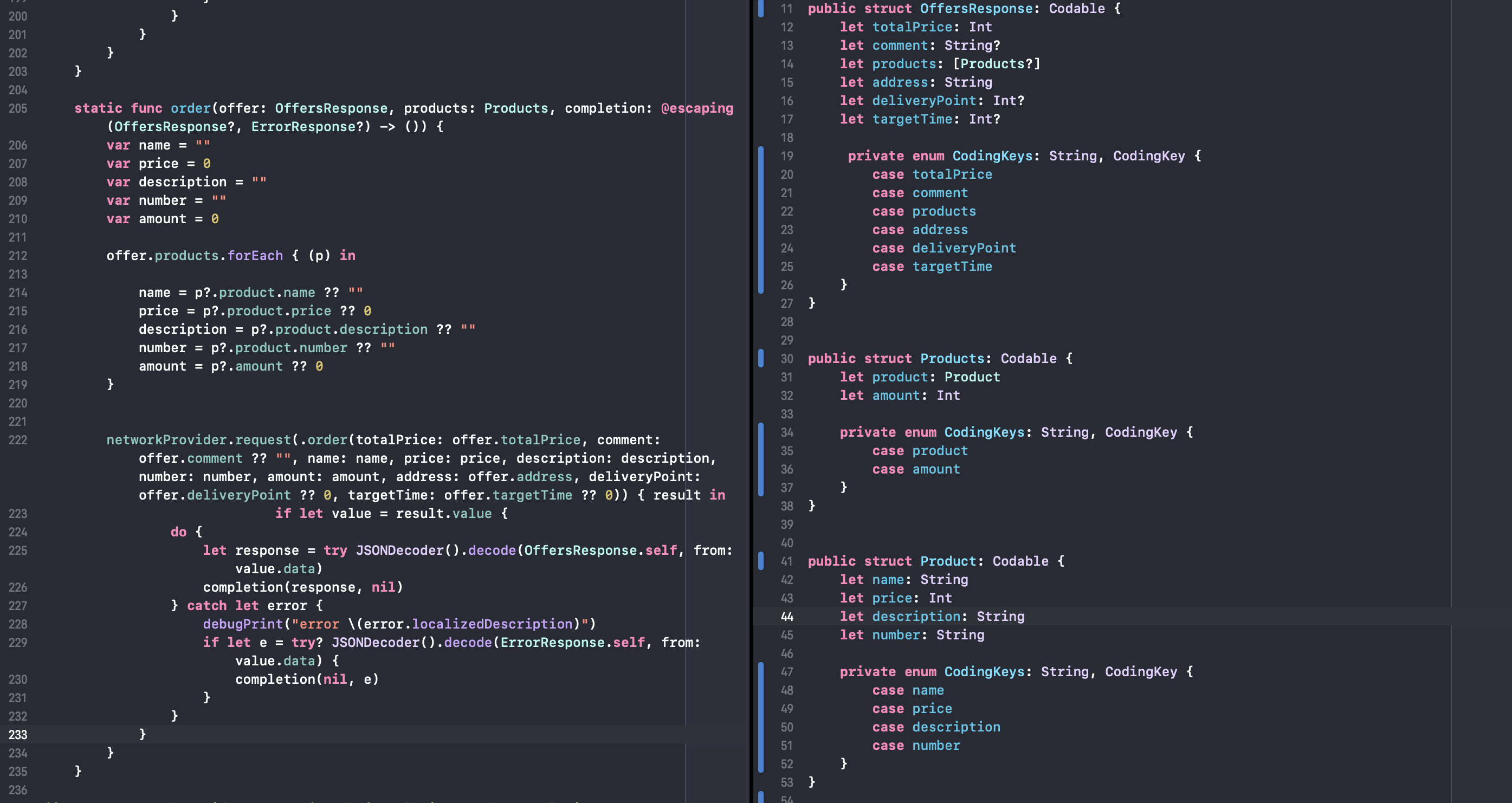Click the description property in Product struct
The height and width of the screenshot is (803, 1512).
(x=916, y=617)
